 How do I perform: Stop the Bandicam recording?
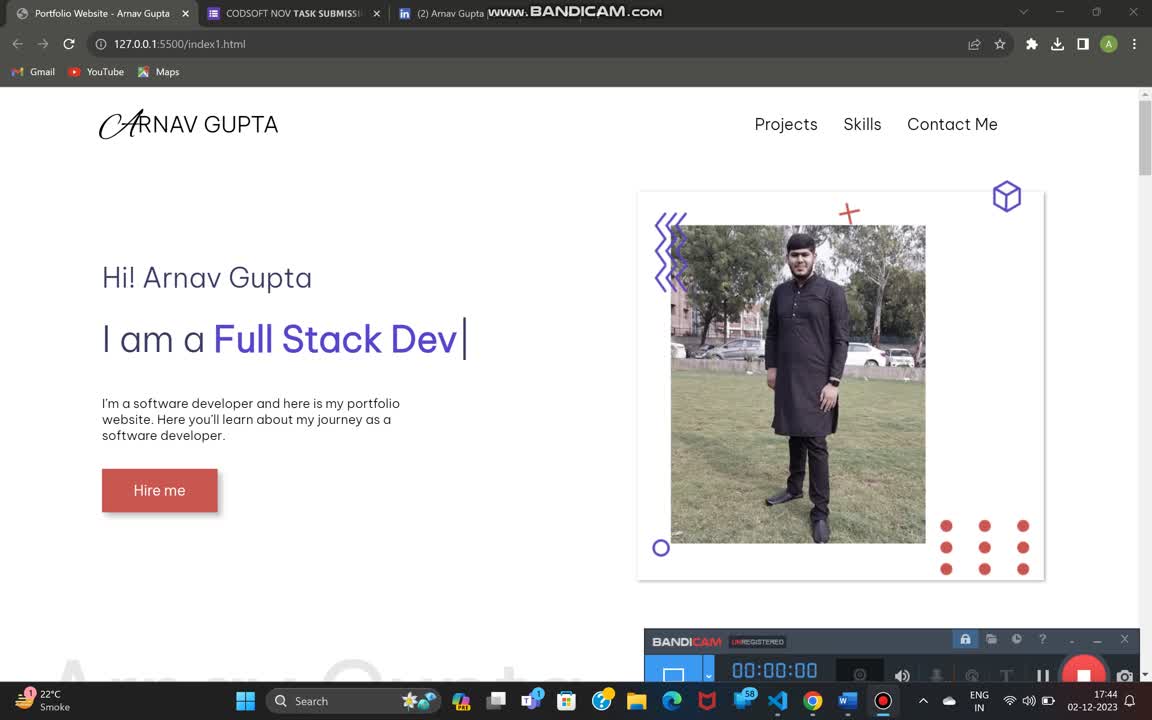[1084, 672]
